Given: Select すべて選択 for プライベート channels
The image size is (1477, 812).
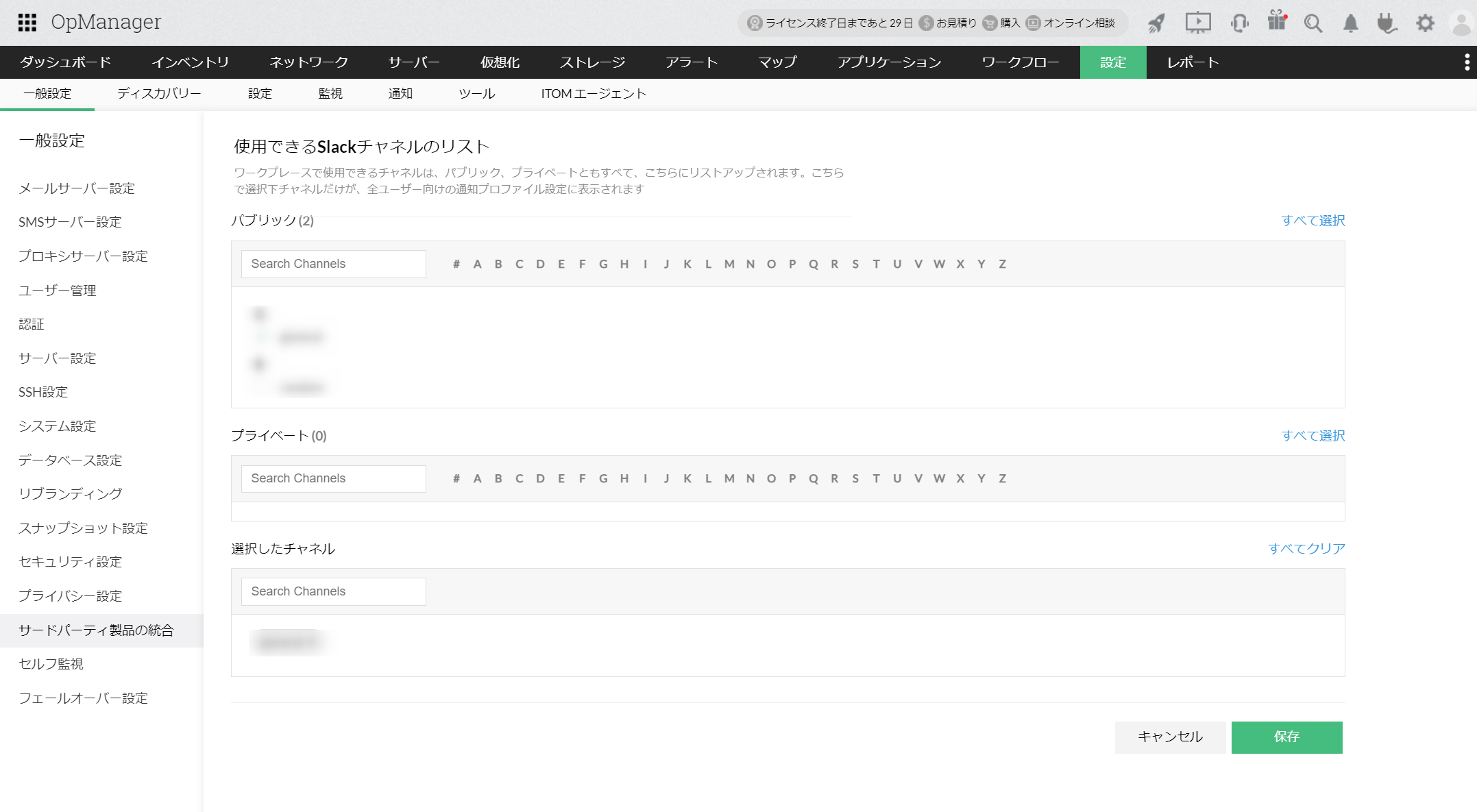Looking at the screenshot, I should tap(1313, 435).
